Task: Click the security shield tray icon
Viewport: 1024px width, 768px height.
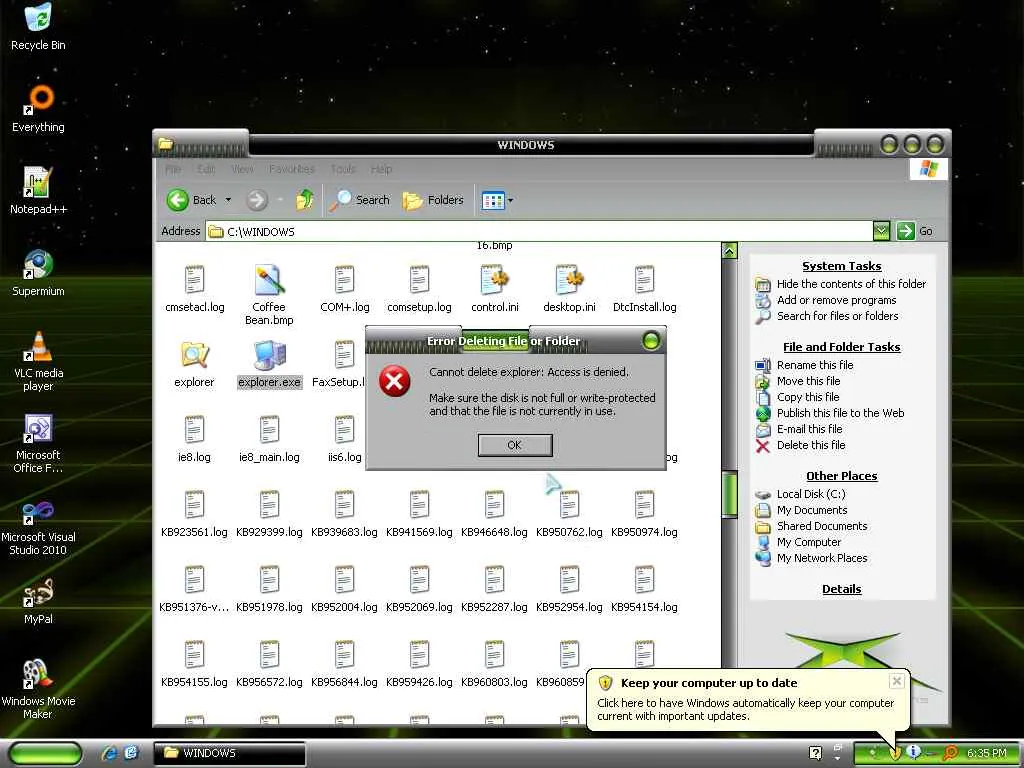Action: 894,753
